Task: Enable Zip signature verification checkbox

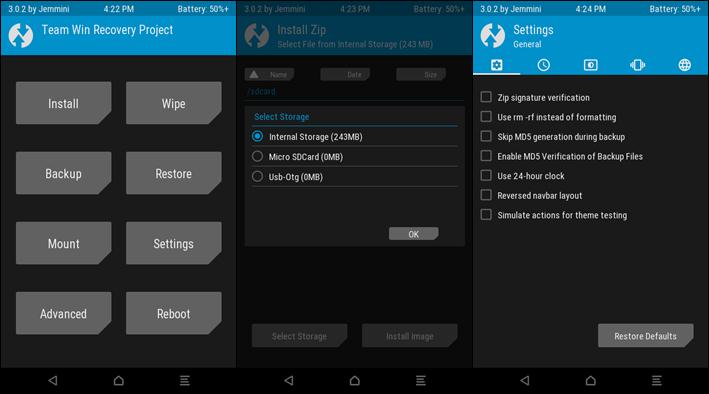Action: [x=486, y=97]
